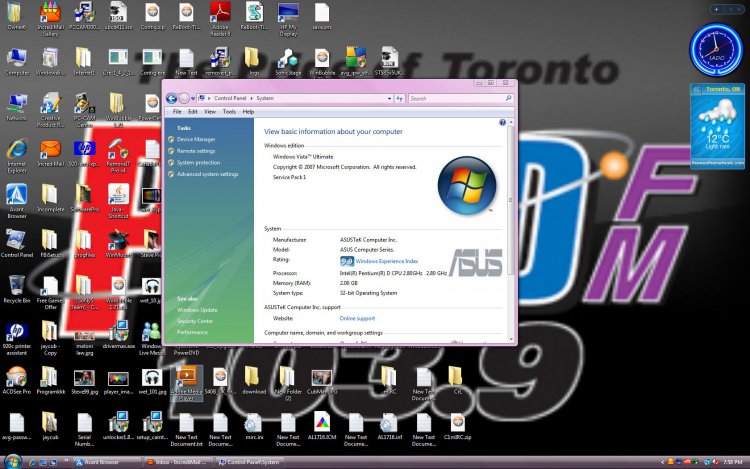Open the Free Game Offer shortcut

[x=50, y=293]
